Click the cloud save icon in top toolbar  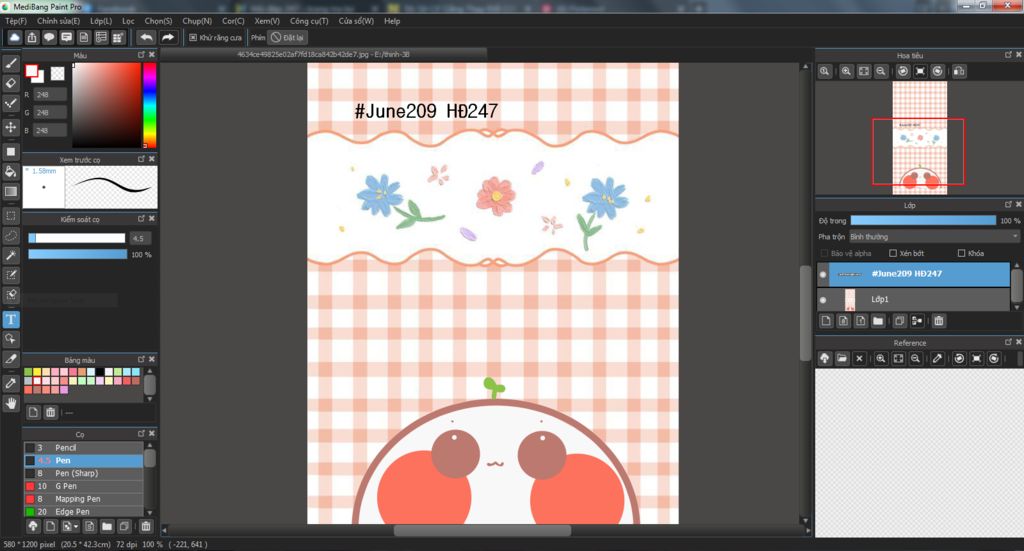[x=14, y=37]
